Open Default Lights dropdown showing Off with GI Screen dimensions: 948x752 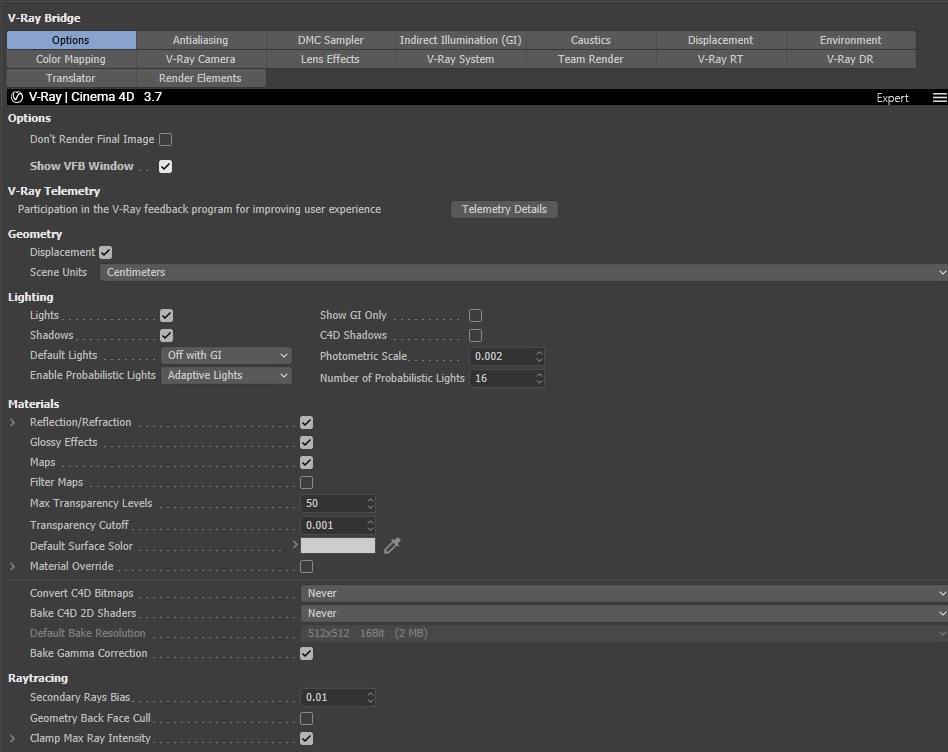click(226, 355)
